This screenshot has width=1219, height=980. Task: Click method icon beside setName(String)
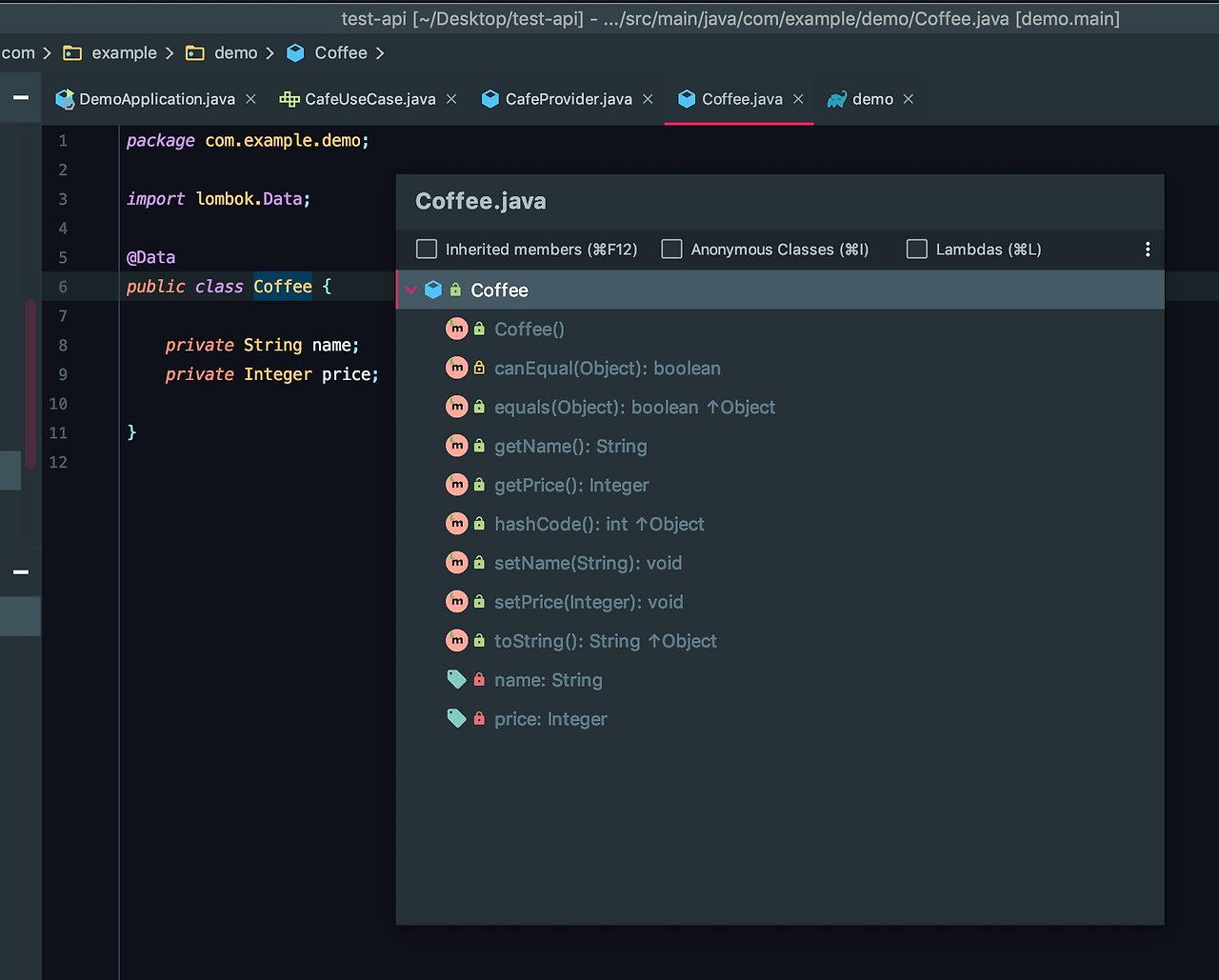(x=457, y=563)
